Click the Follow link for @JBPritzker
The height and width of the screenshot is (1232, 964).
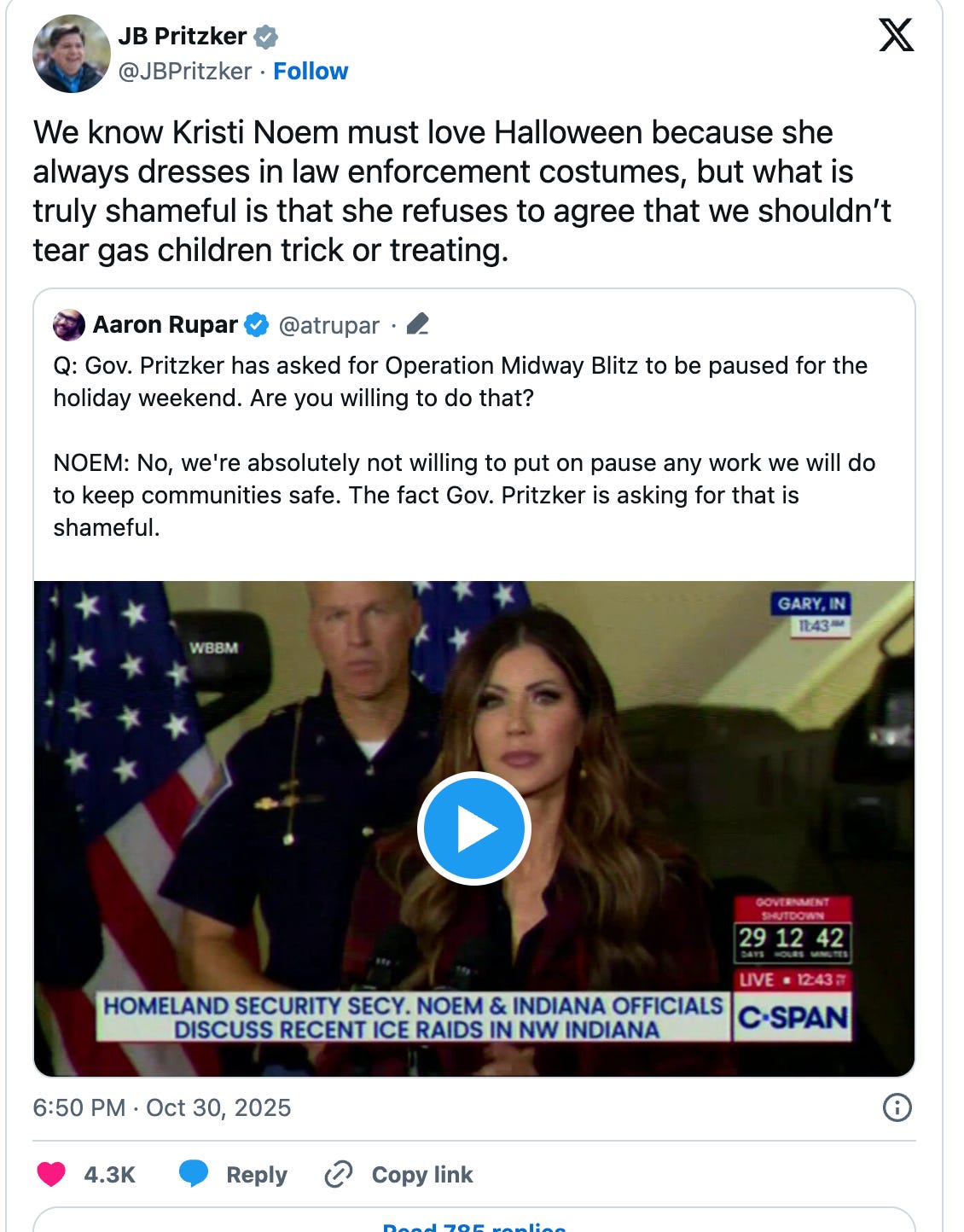(x=311, y=72)
